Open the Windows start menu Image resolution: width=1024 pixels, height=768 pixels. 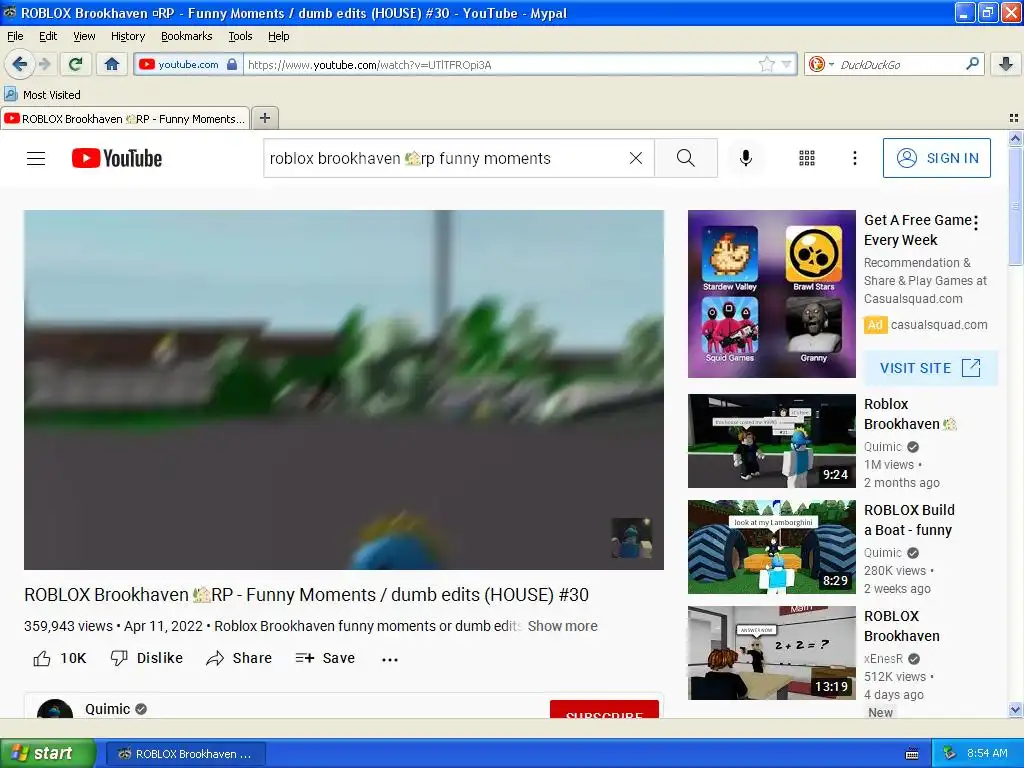(x=47, y=753)
